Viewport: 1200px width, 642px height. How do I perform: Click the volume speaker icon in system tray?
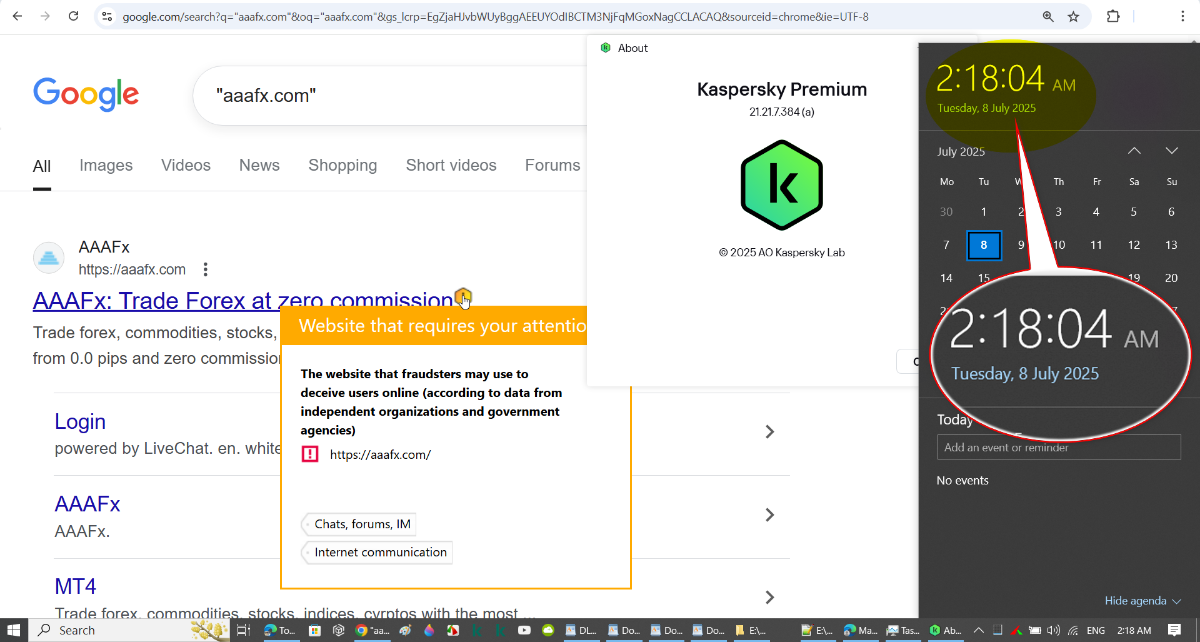tap(1052, 631)
